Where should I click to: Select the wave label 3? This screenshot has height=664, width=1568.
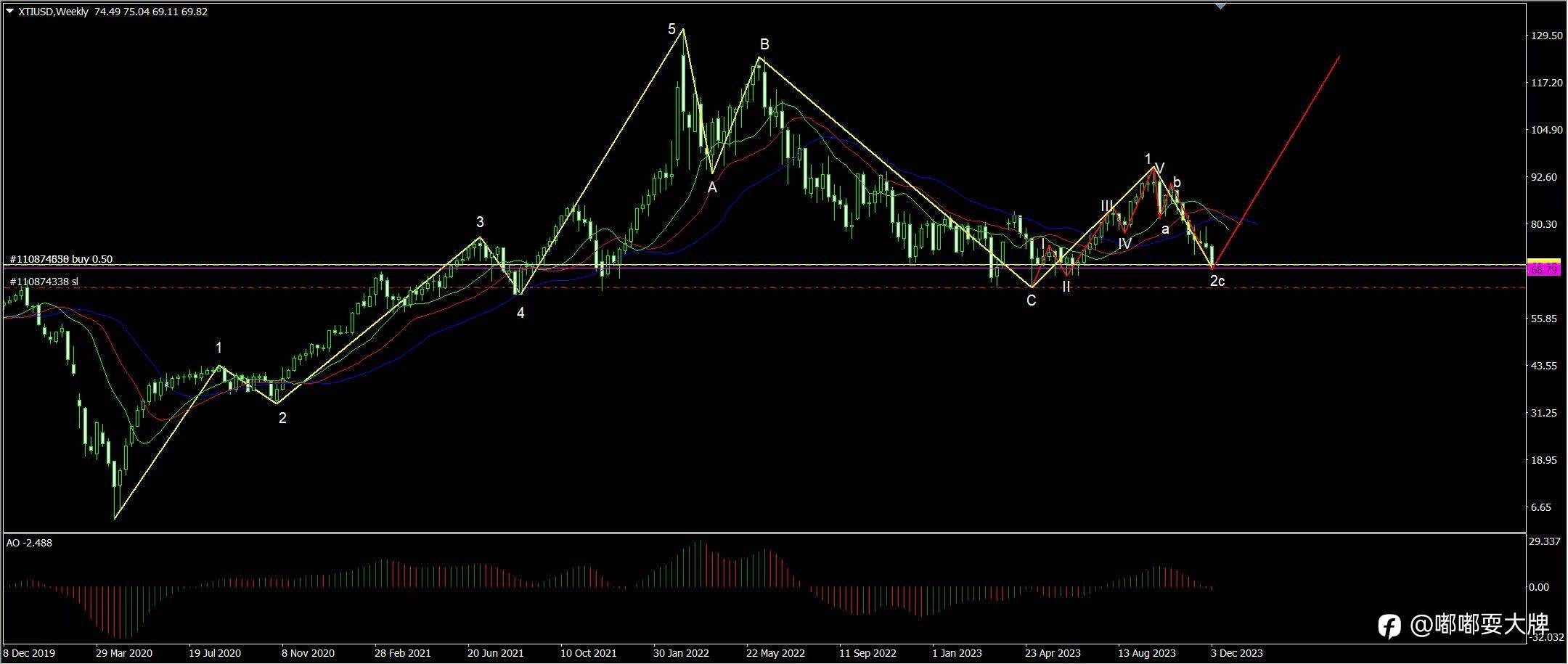480,222
